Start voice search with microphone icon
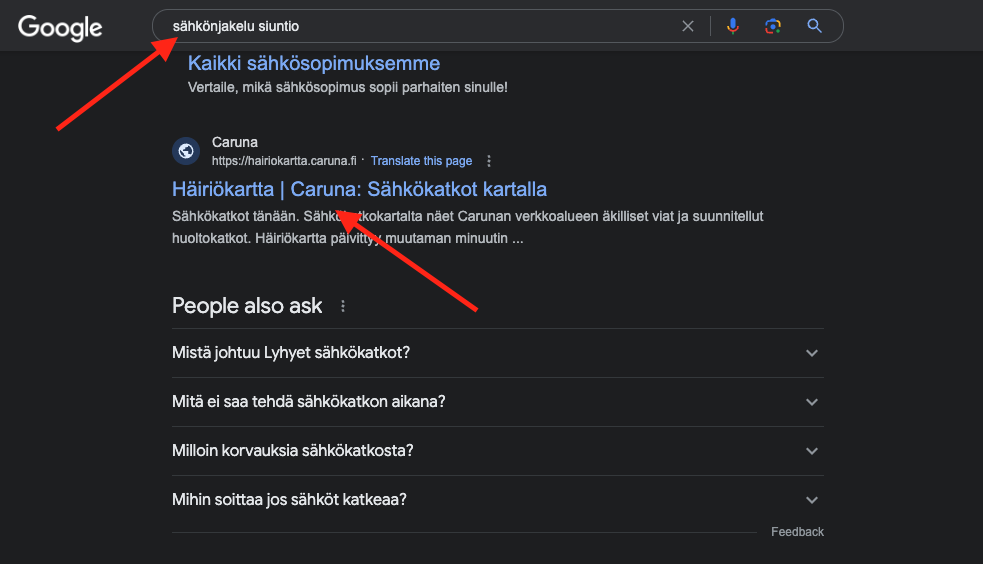 [733, 26]
